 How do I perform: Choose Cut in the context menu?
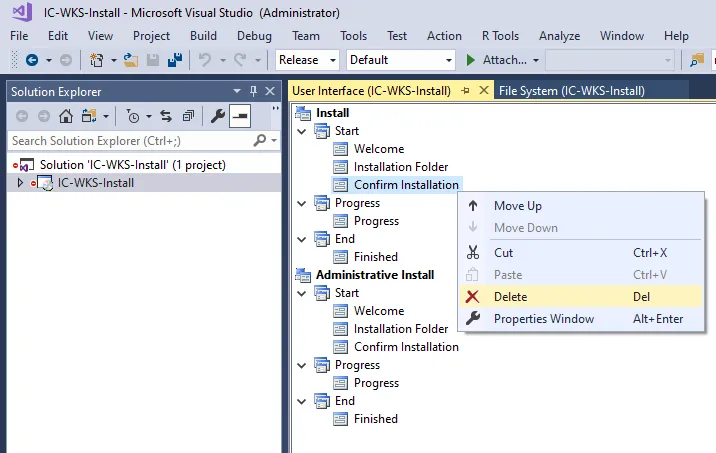[581, 253]
